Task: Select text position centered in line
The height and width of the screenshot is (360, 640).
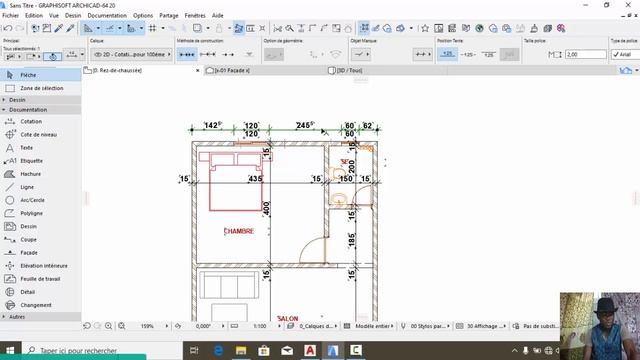Action: pos(468,54)
